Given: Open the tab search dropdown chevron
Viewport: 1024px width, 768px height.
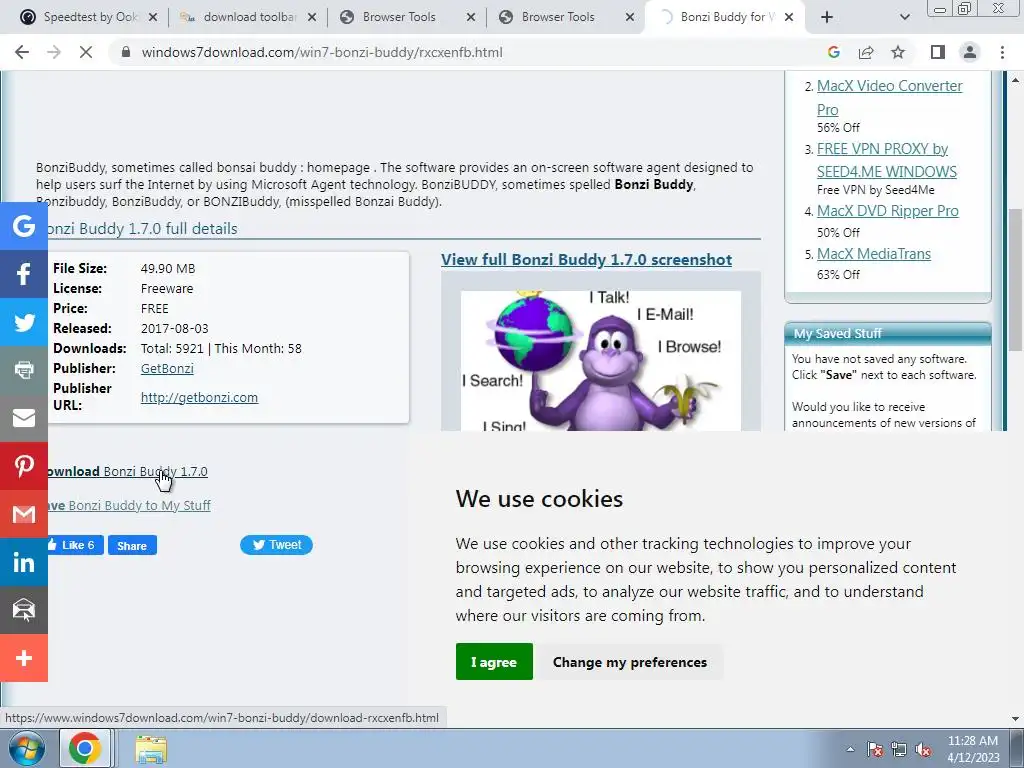Looking at the screenshot, I should [x=904, y=17].
